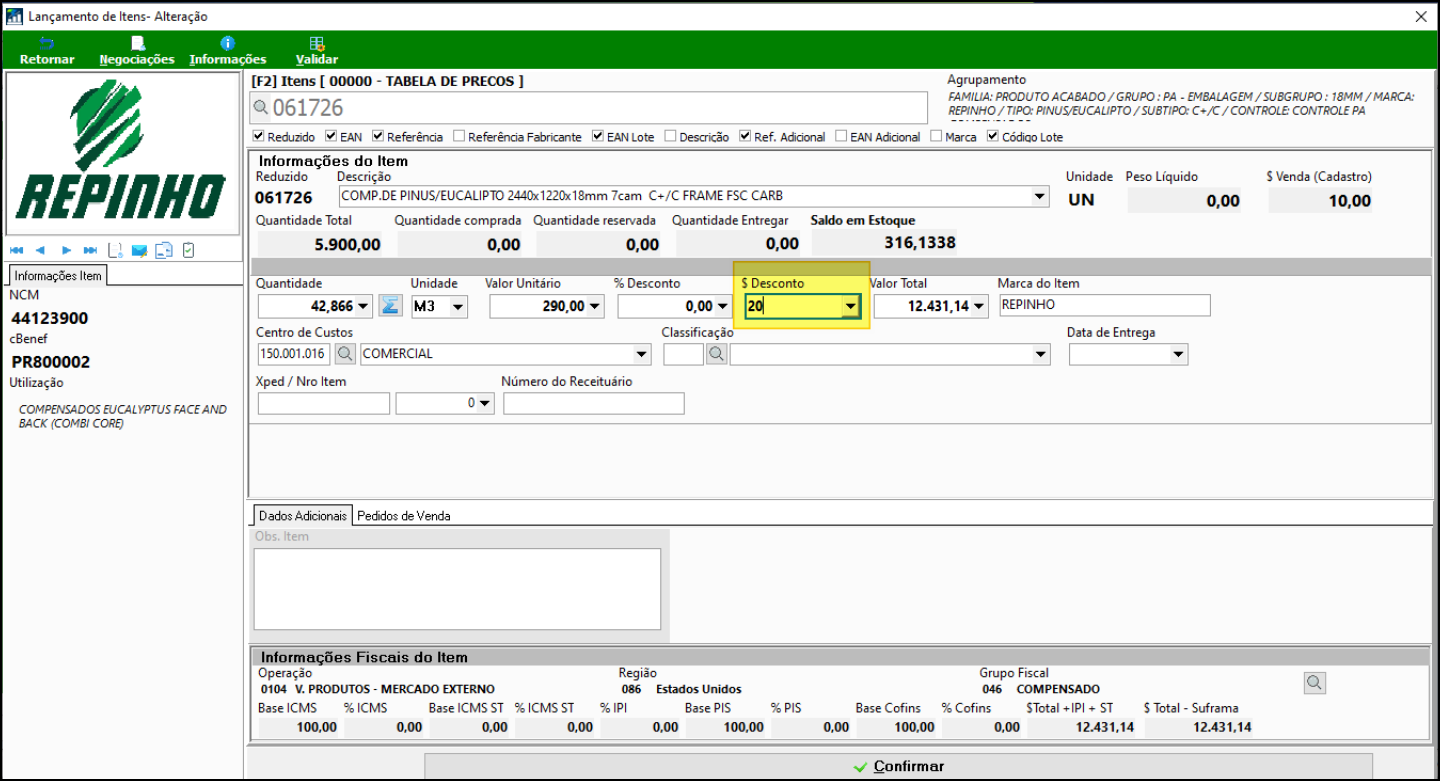
Task: Toggle the Referência checkbox
Action: (x=377, y=136)
